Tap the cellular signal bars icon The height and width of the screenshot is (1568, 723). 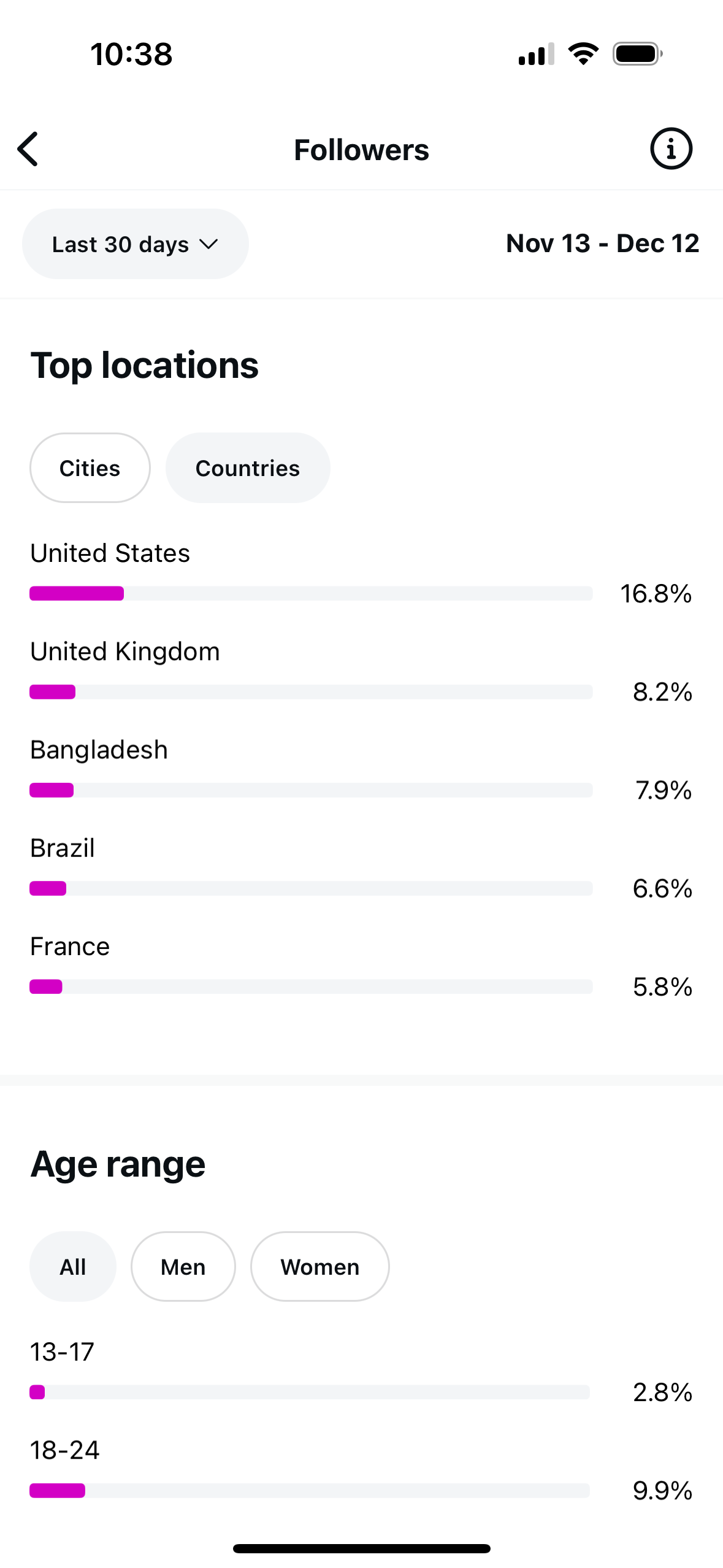pos(536,54)
